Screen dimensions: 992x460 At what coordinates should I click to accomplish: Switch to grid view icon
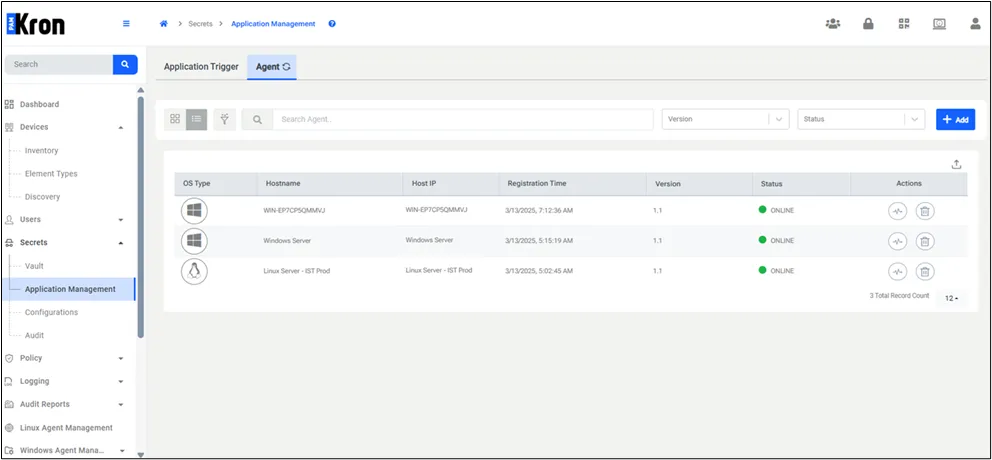click(x=175, y=119)
